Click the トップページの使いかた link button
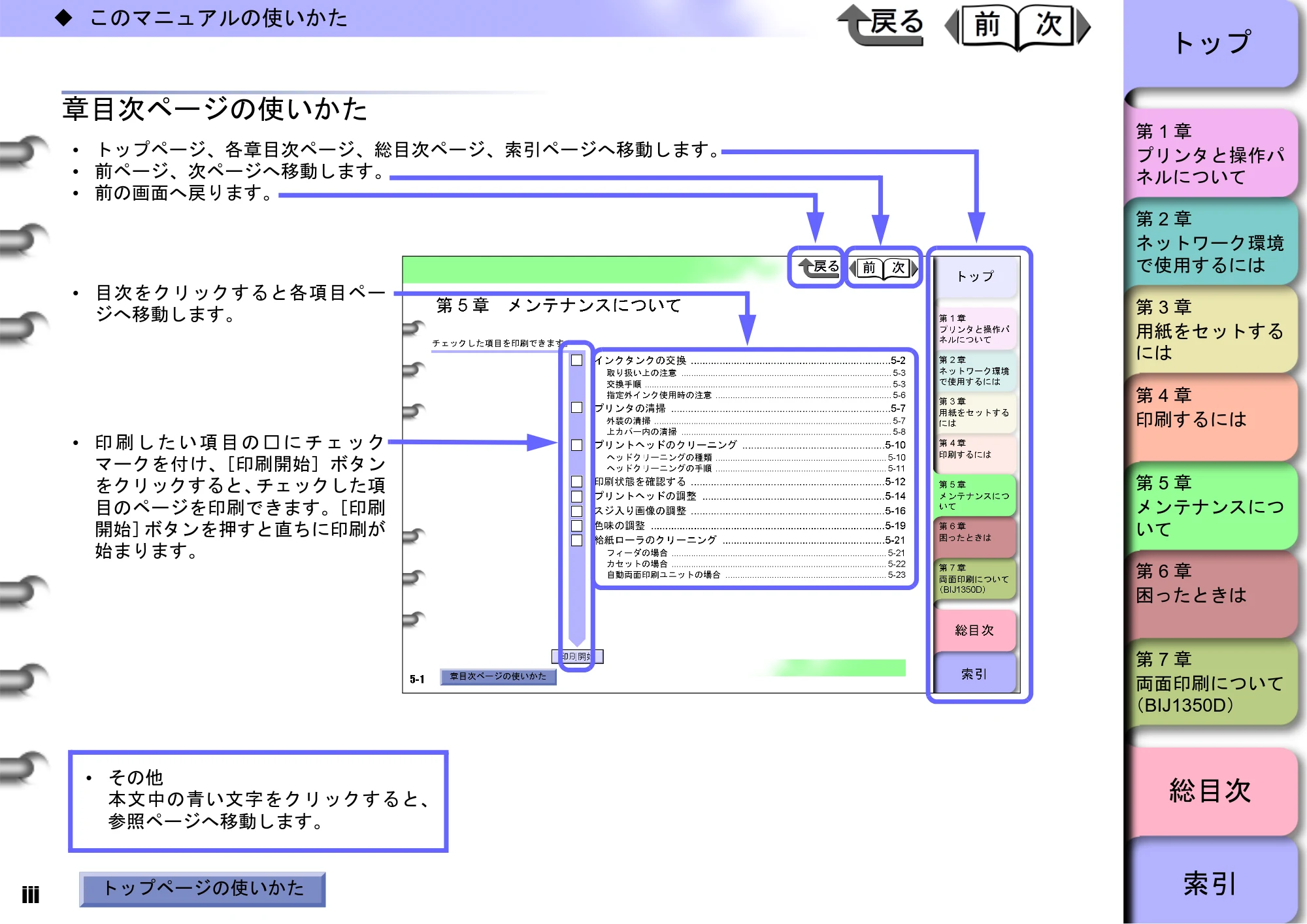Viewport: 1307px width, 924px height. (x=203, y=888)
